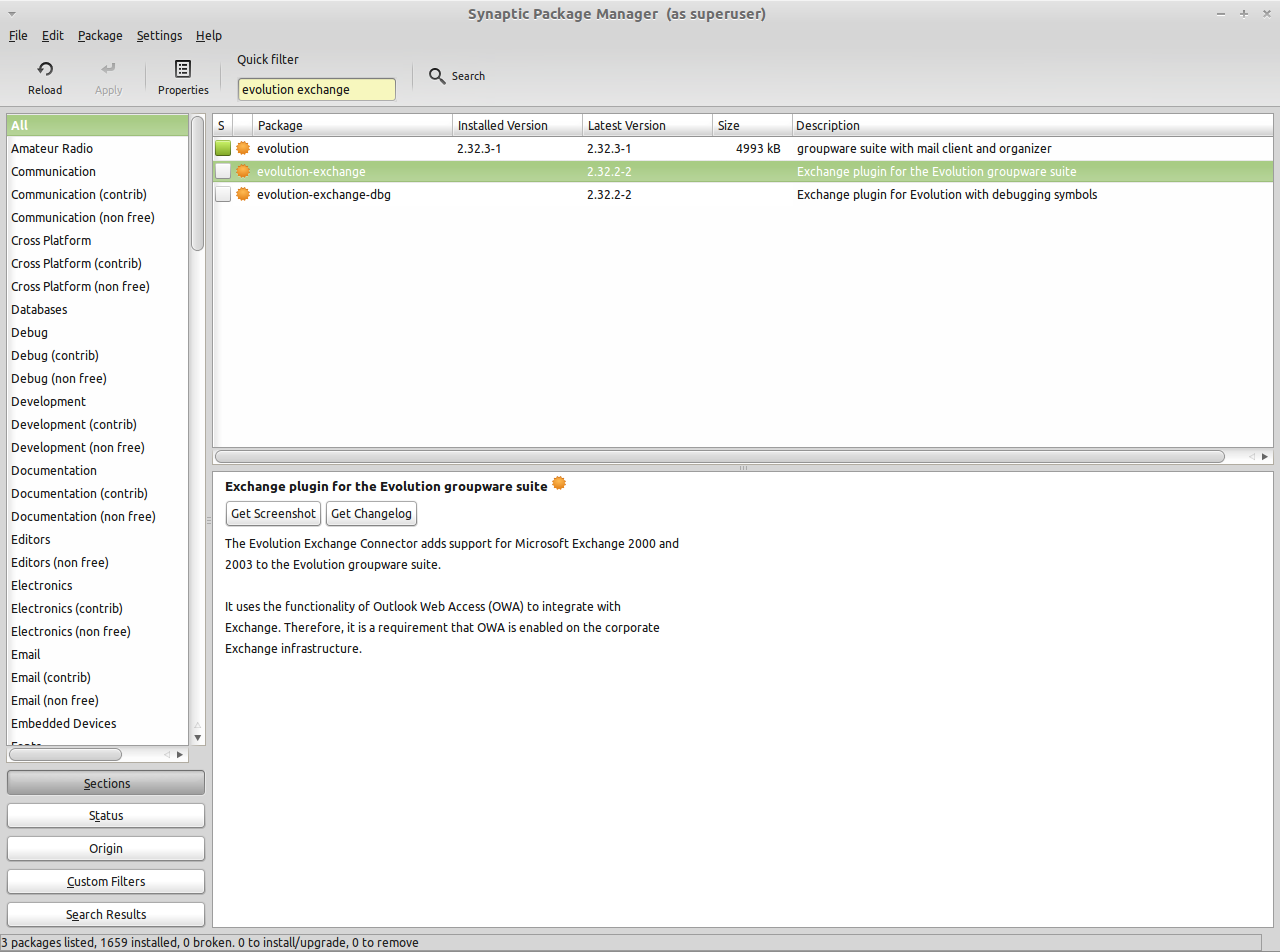Sort by the Installed Version column header
Image resolution: width=1280 pixels, height=952 pixels.
(x=517, y=125)
